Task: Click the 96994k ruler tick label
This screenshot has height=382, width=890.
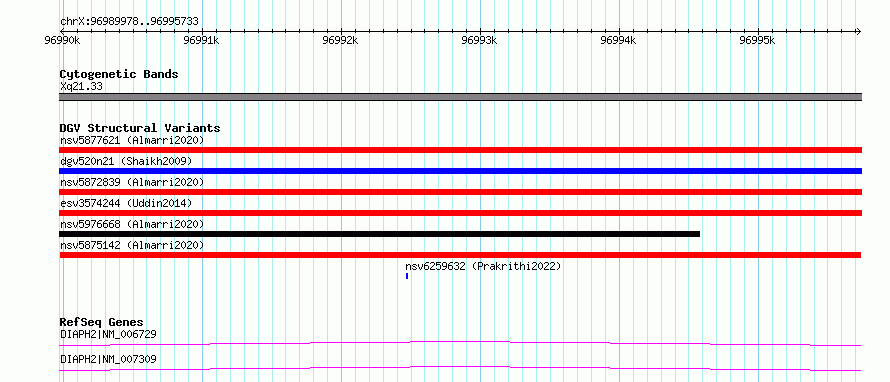Action: [619, 40]
